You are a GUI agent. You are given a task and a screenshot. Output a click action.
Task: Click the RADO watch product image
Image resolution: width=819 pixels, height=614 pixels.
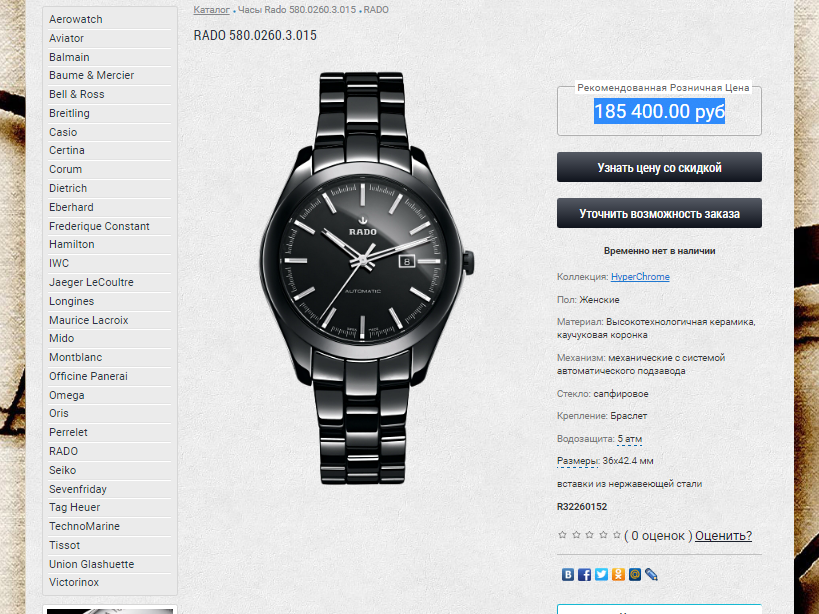pyautogui.click(x=367, y=278)
